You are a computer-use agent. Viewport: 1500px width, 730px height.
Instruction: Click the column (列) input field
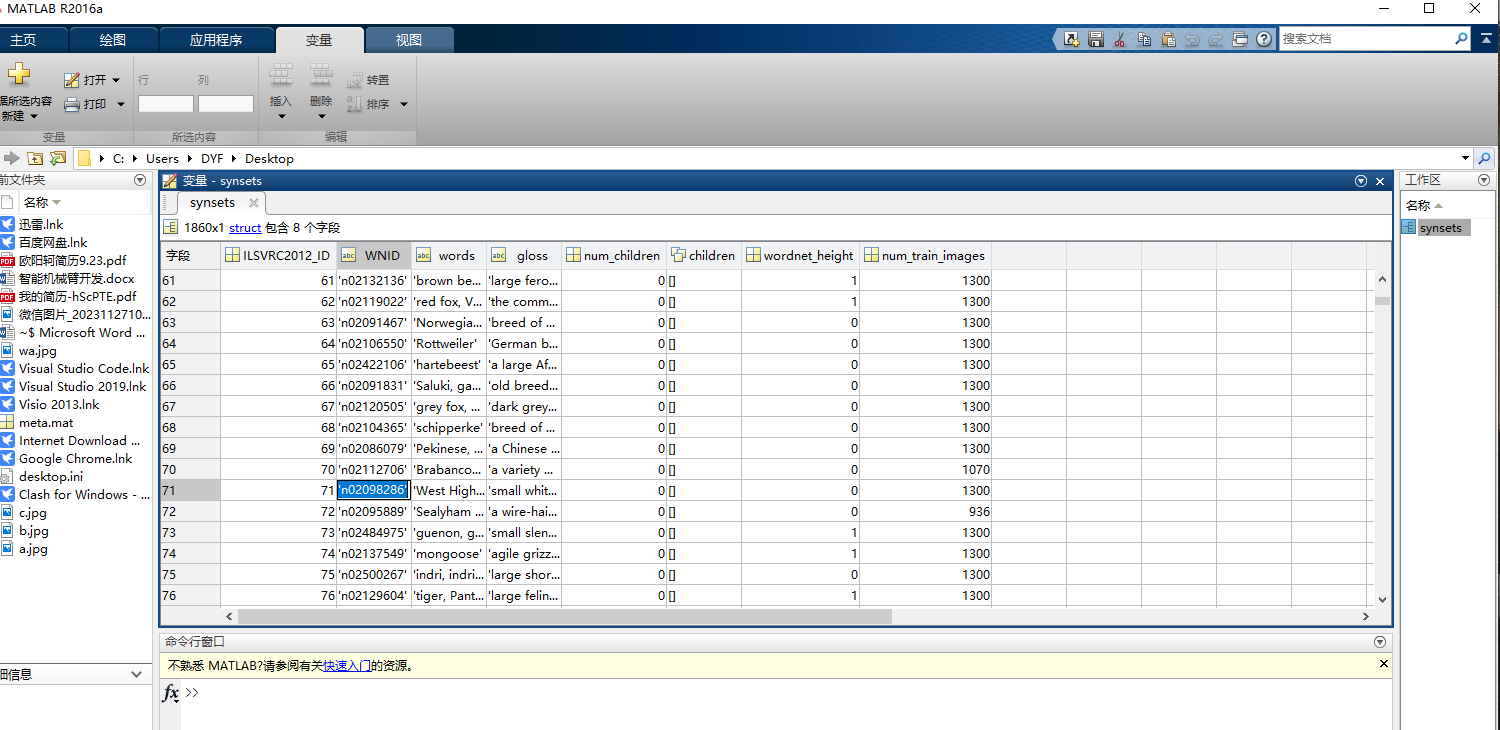tap(226, 104)
